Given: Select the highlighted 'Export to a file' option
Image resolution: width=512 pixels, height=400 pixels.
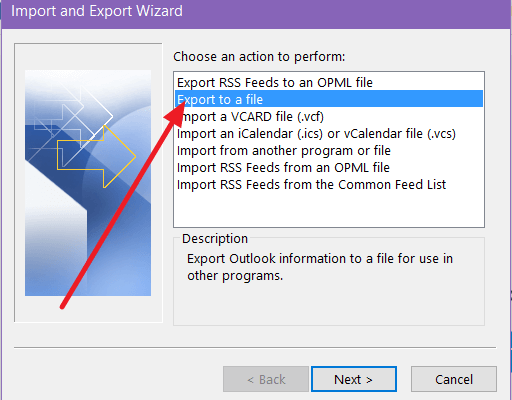Looking at the screenshot, I should tap(329, 99).
